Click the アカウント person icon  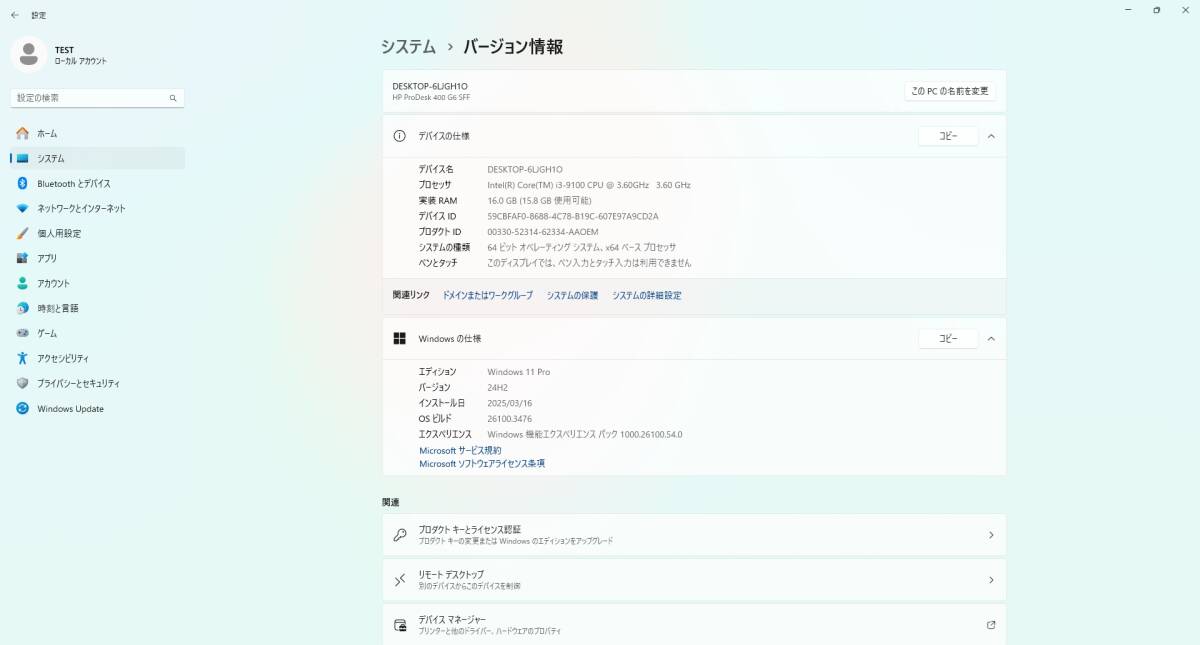22,283
